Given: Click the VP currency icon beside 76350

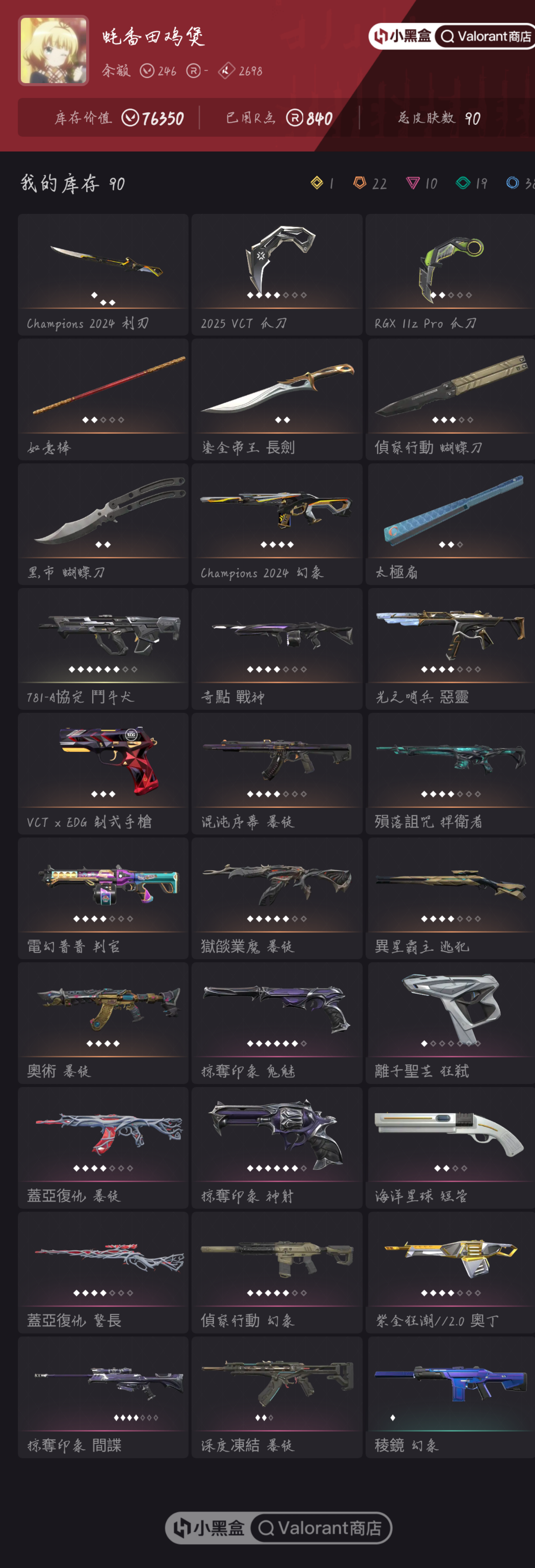Looking at the screenshot, I should [x=130, y=117].
